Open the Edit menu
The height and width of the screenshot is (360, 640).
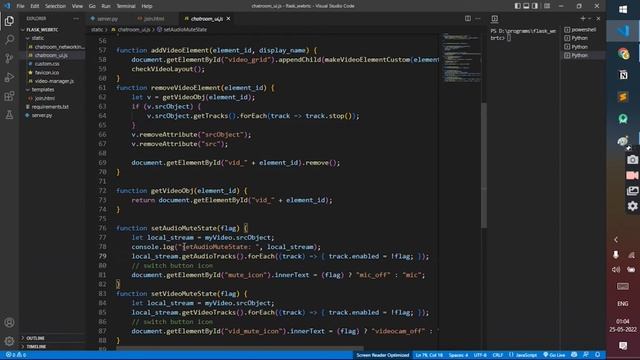coord(35,6)
